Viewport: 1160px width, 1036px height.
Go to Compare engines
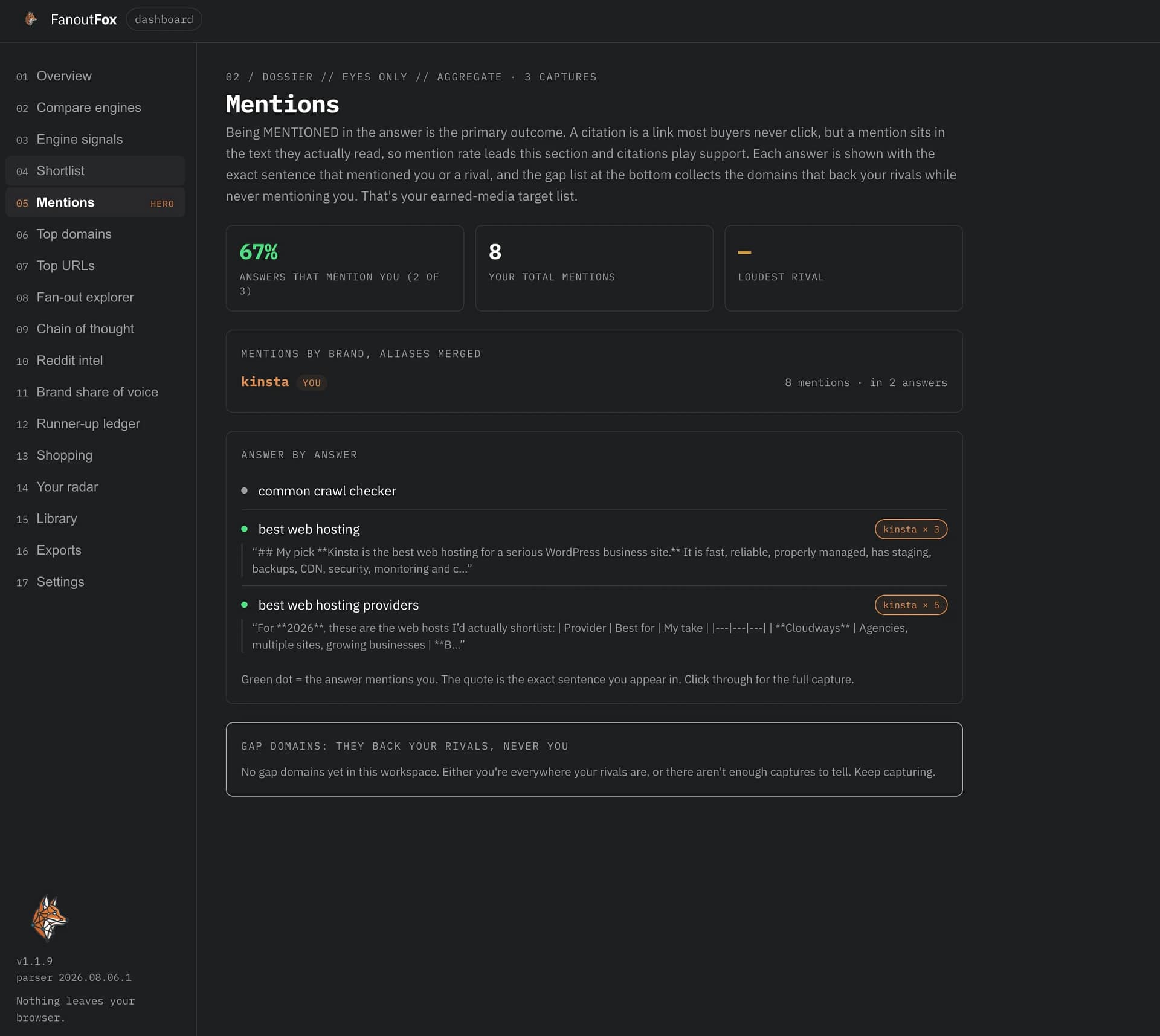95,108
